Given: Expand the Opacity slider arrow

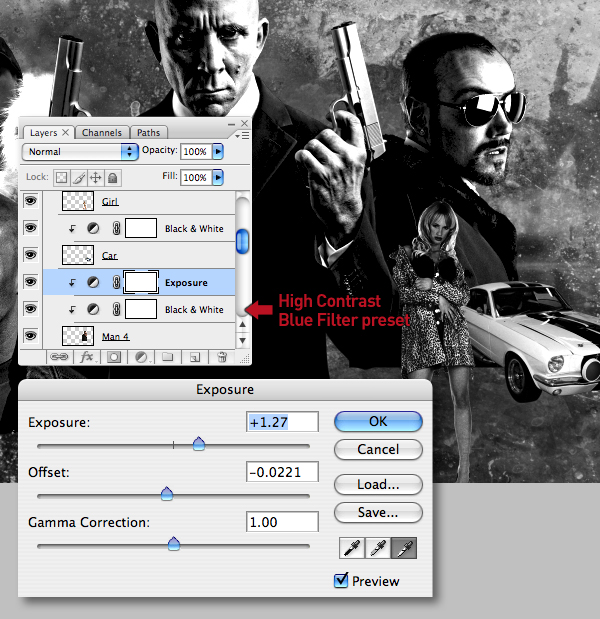Looking at the screenshot, I should point(218,151).
